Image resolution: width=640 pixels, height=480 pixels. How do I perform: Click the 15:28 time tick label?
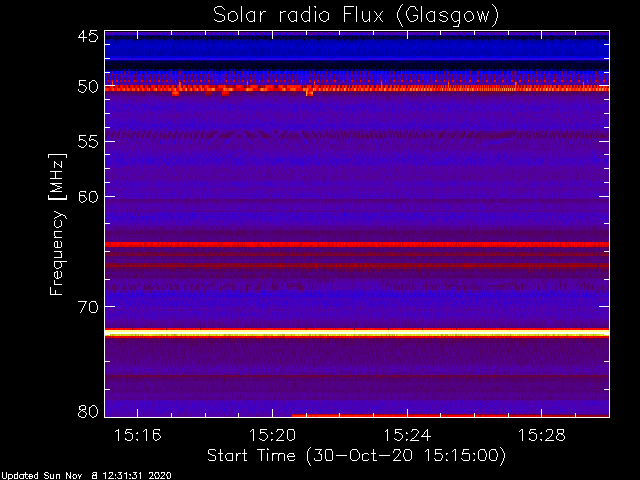542,436
